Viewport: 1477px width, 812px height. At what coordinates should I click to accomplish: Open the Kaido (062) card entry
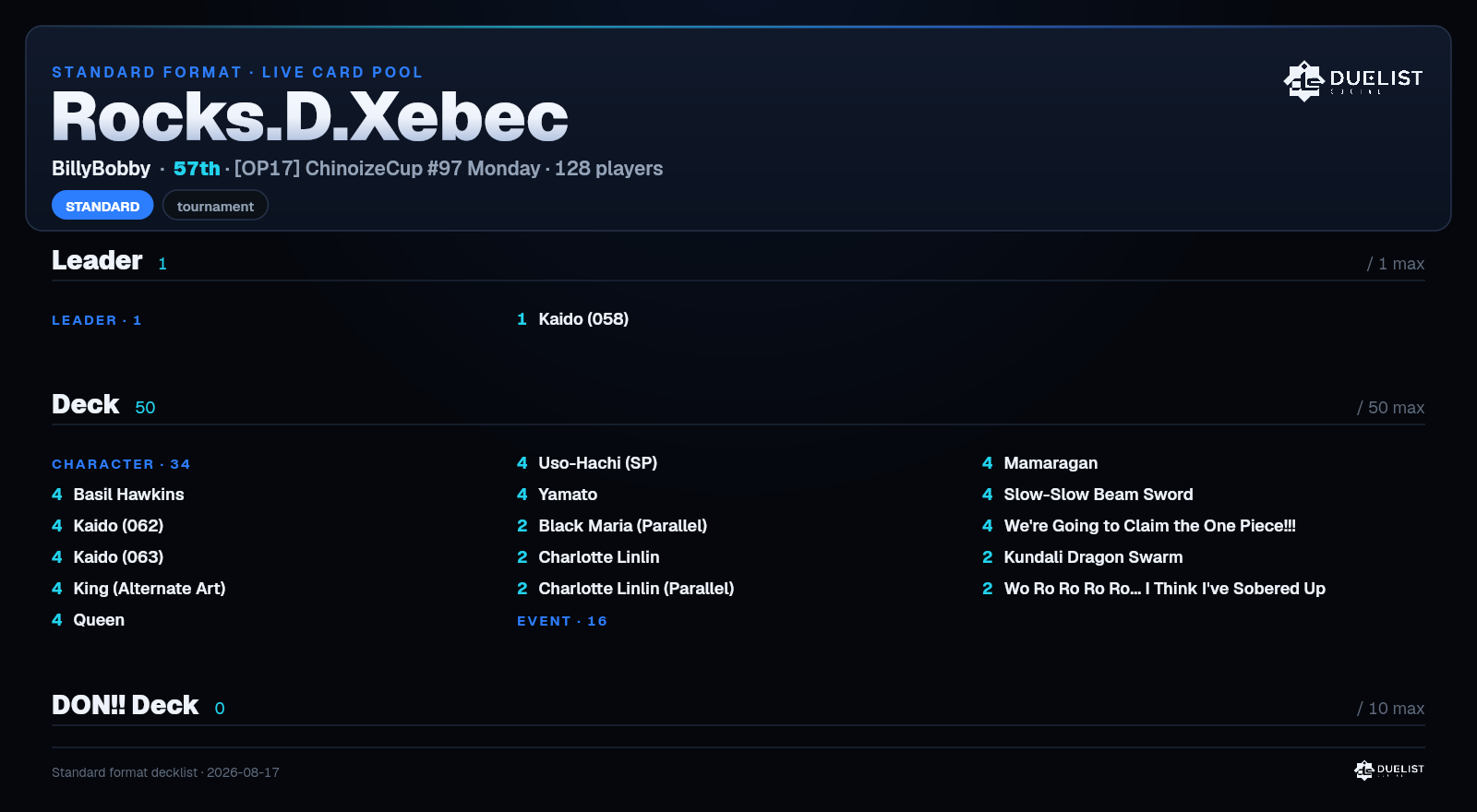[x=108, y=526]
